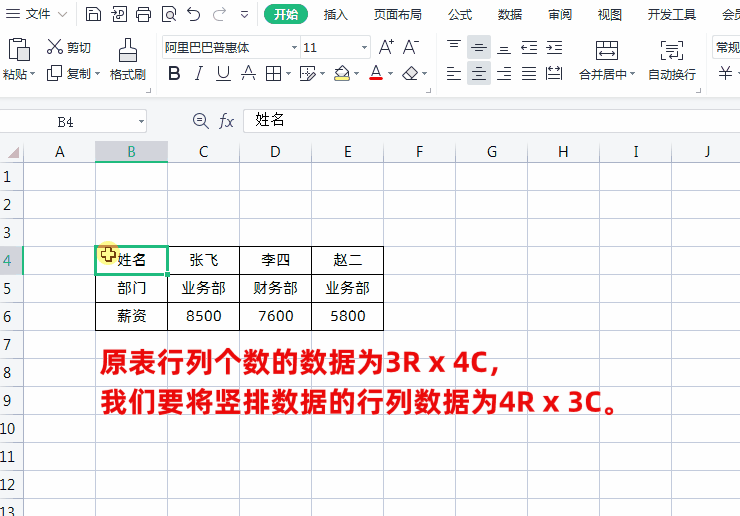Click the zoom magnifier icon by formula bar
The height and width of the screenshot is (516, 740).
[201, 121]
